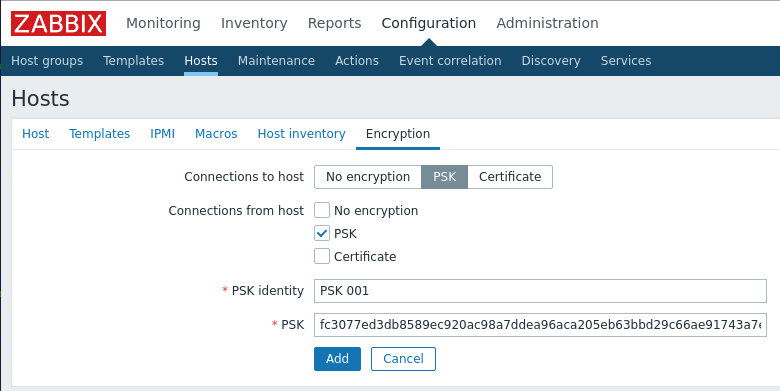Switch to the IPMI tab
780x391 pixels.
point(163,134)
